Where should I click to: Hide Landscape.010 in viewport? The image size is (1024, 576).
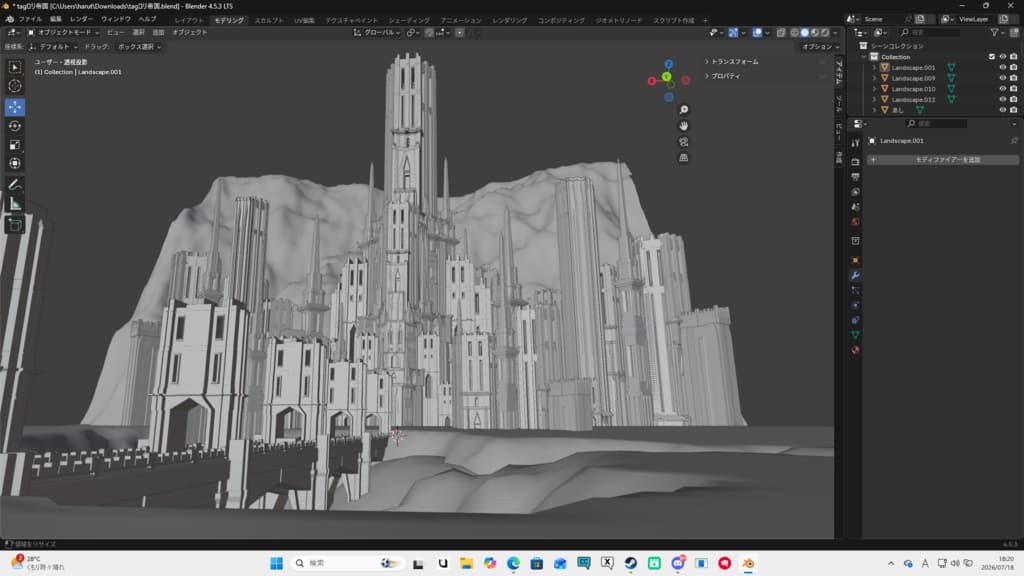coord(1002,88)
